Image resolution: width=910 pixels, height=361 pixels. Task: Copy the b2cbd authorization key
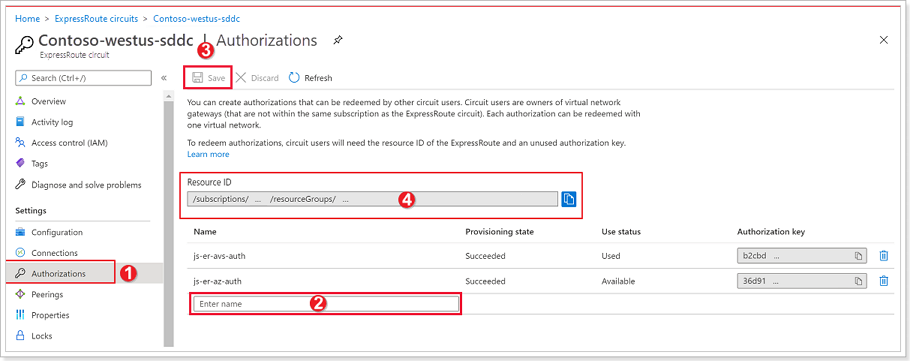click(x=858, y=256)
